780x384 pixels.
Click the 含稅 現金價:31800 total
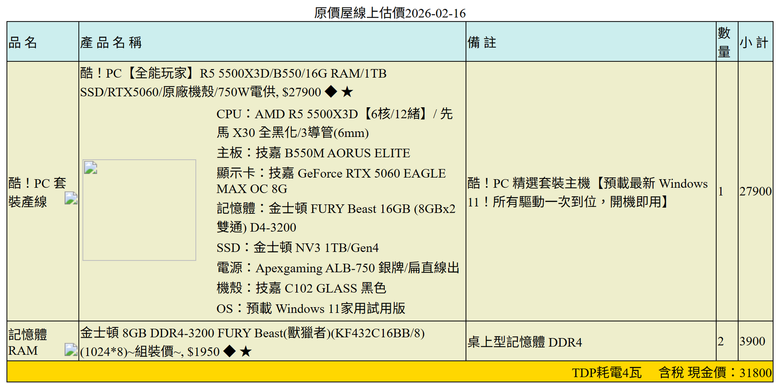click(x=715, y=372)
